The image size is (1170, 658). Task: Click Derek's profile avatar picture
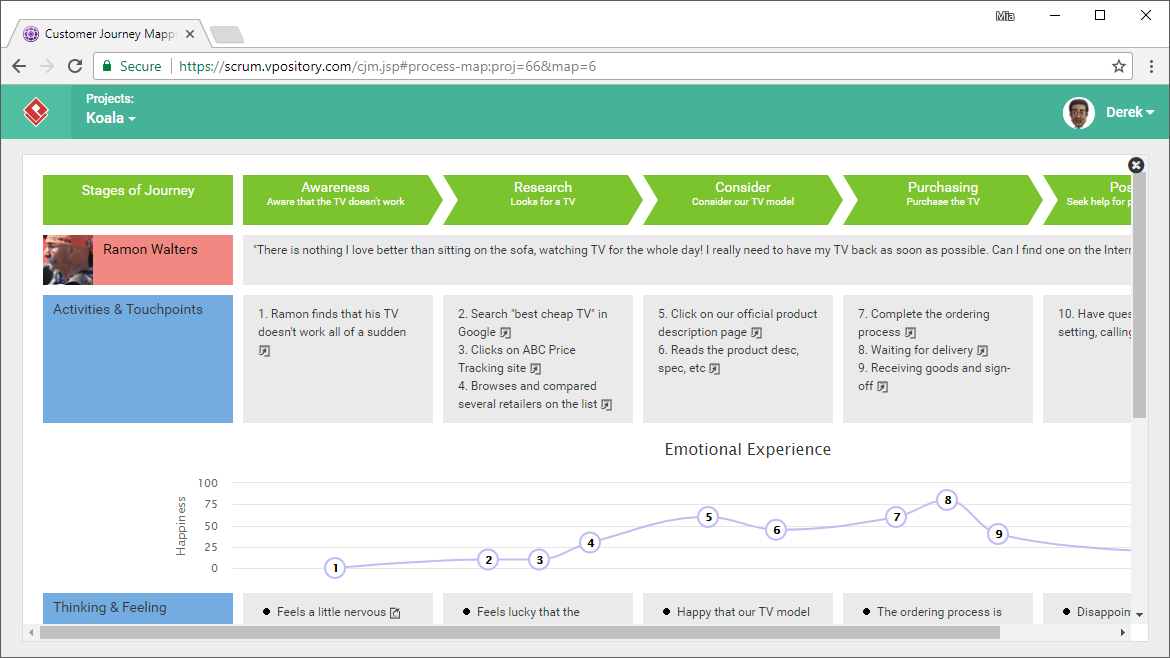click(x=1079, y=113)
